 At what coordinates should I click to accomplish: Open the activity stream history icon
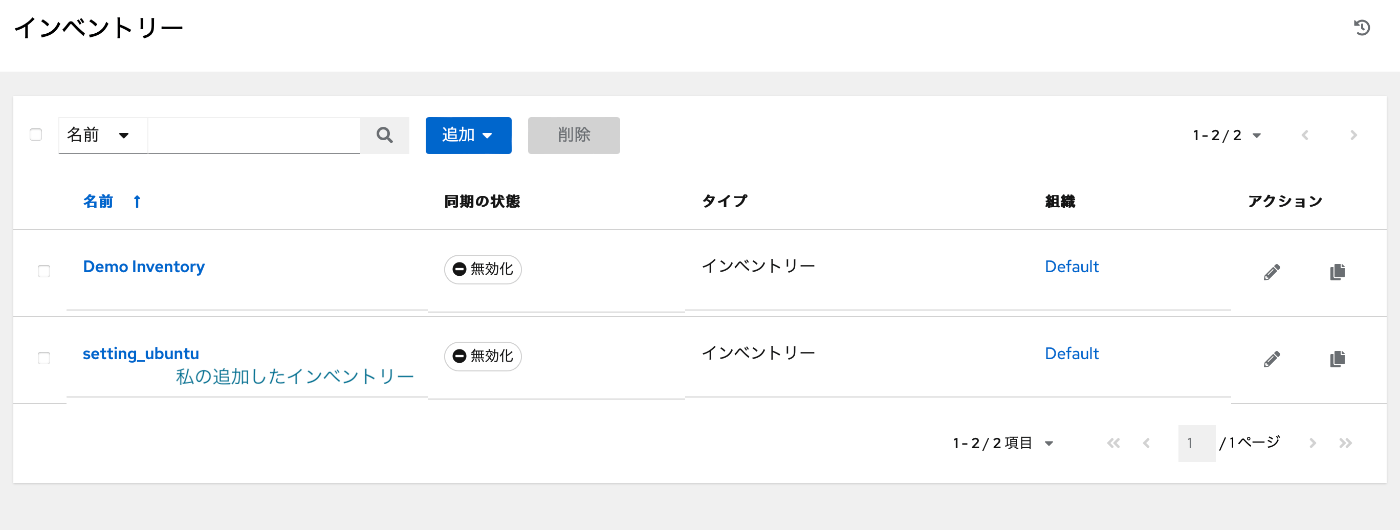click(1361, 28)
